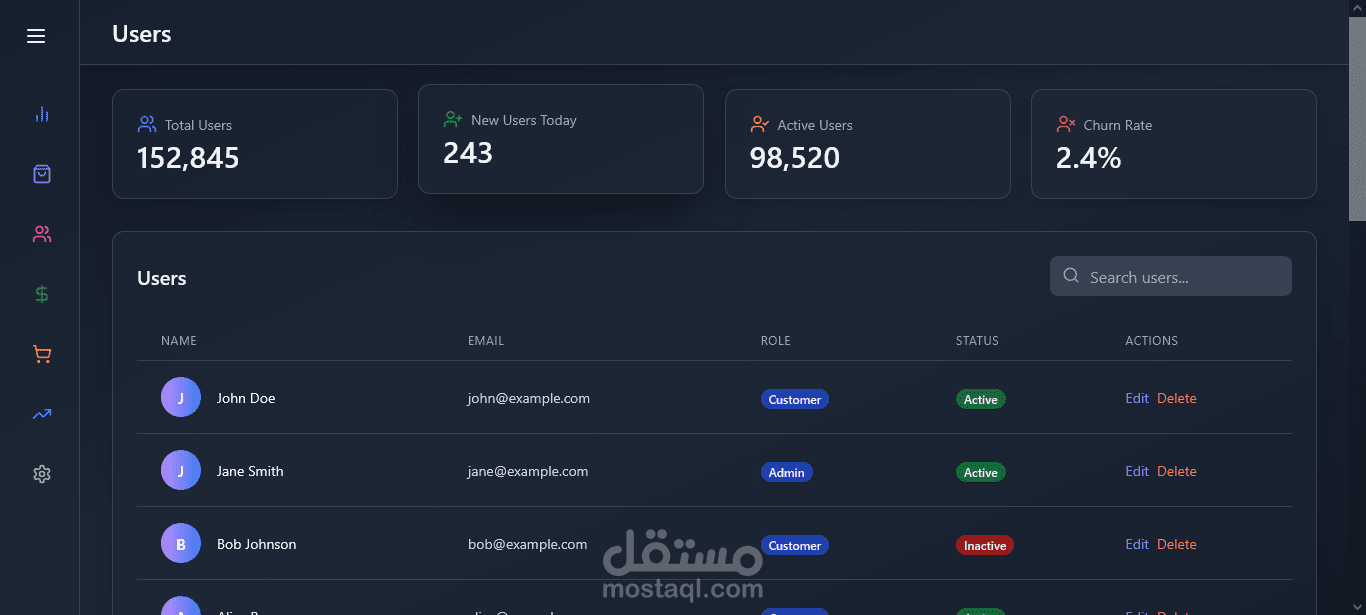
Task: Edit the John Doe user
Action: [1137, 398]
